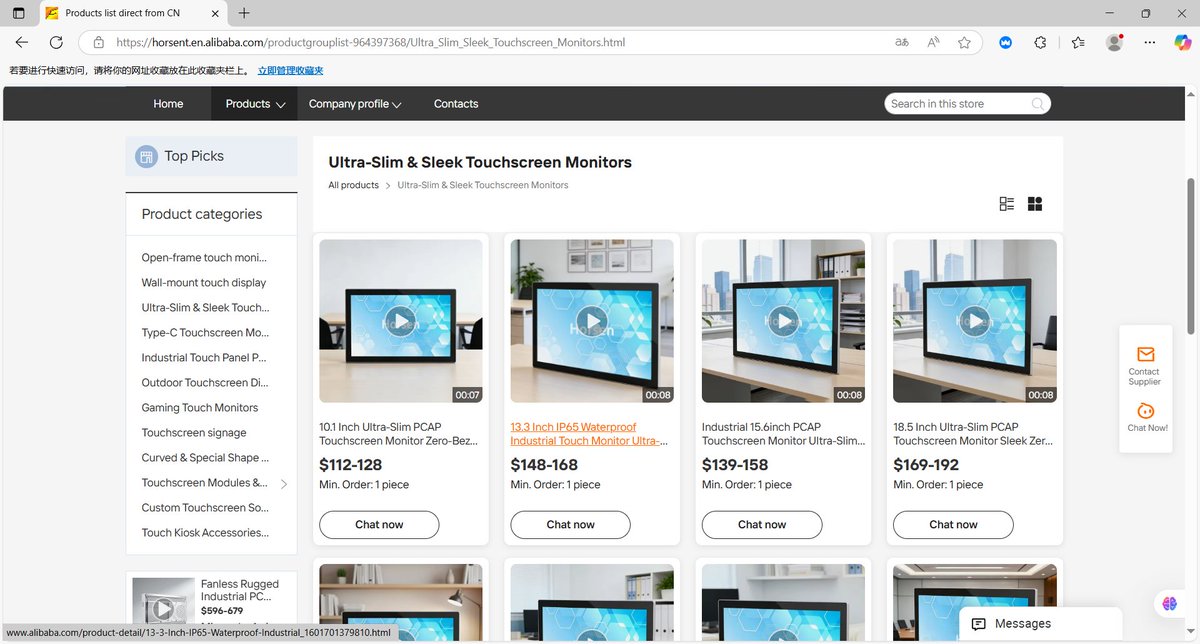
Task: Open Gaming Touch Monitors category
Action: [200, 408]
